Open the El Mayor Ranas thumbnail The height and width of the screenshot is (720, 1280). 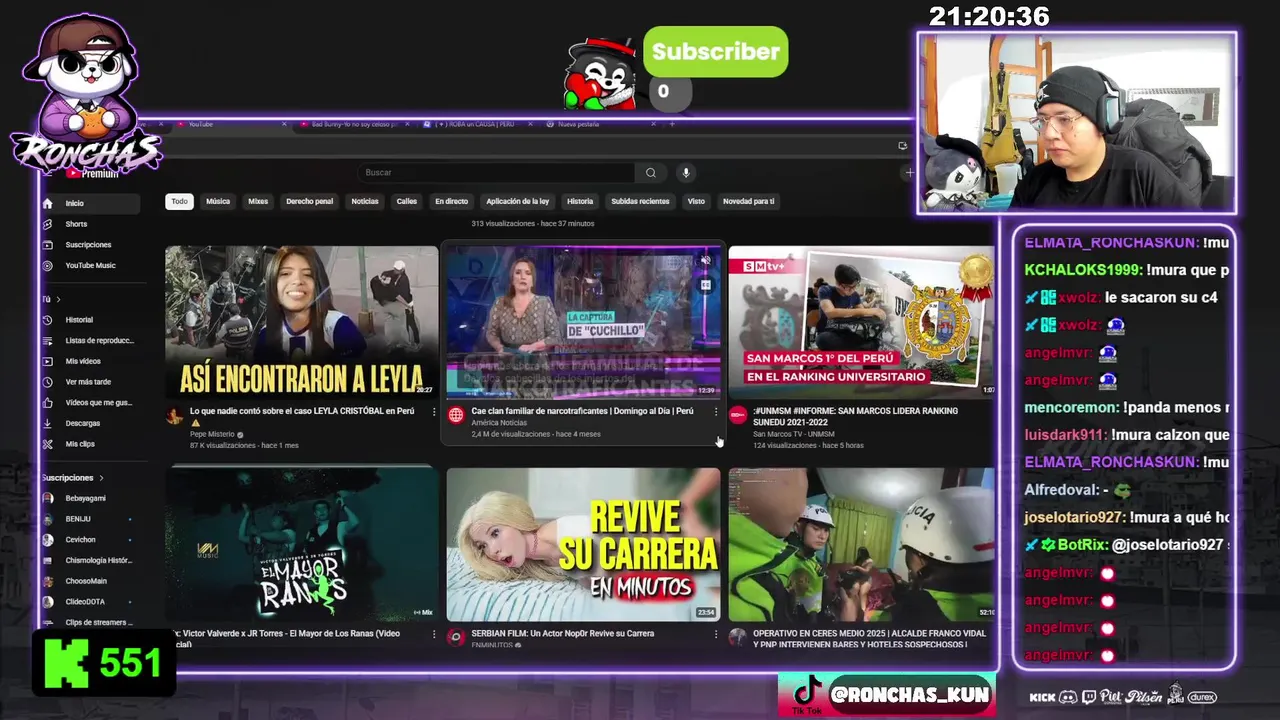301,545
